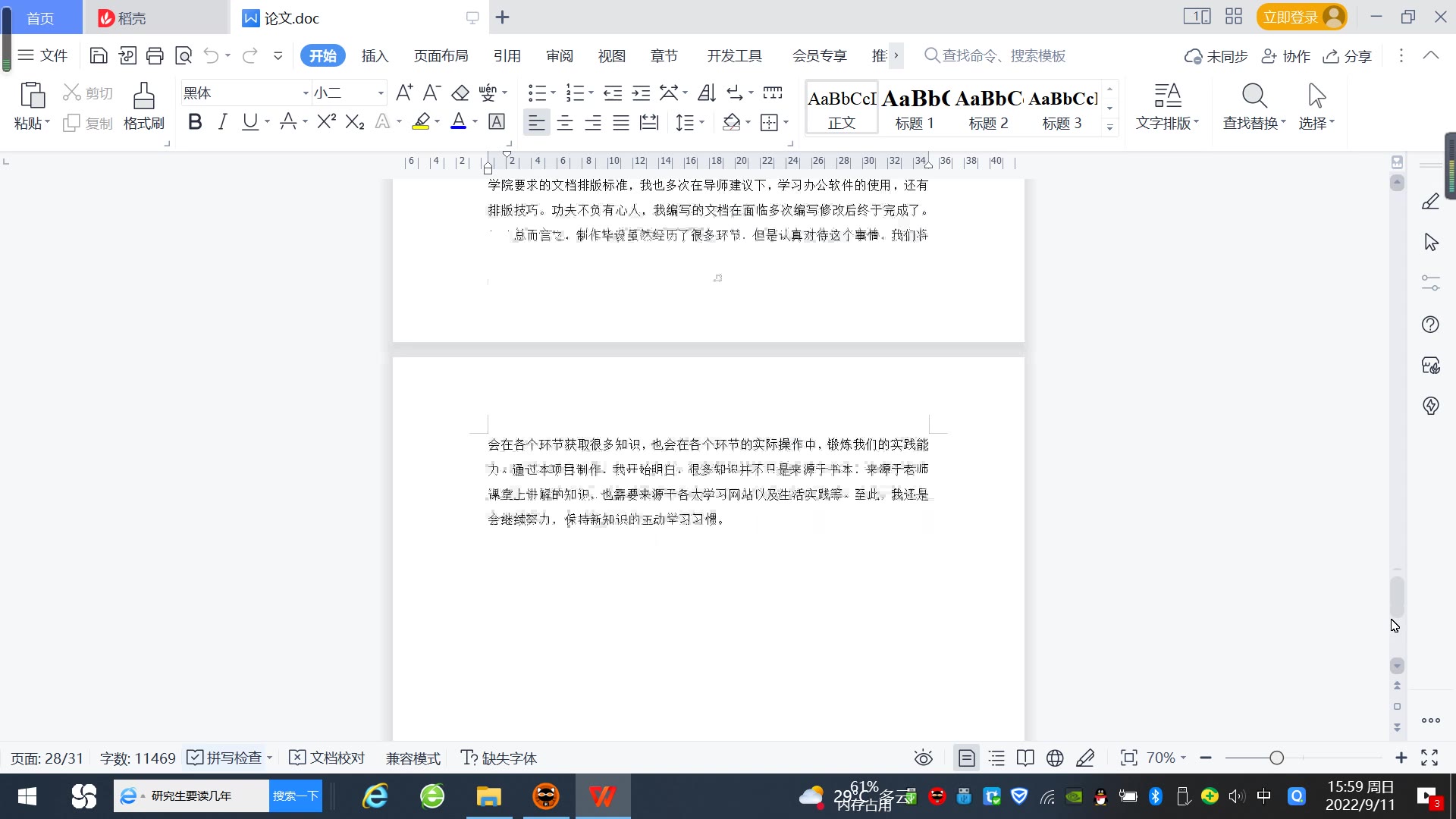Click the print icon in quick toolbar
This screenshot has height=819, width=1456.
point(155,55)
